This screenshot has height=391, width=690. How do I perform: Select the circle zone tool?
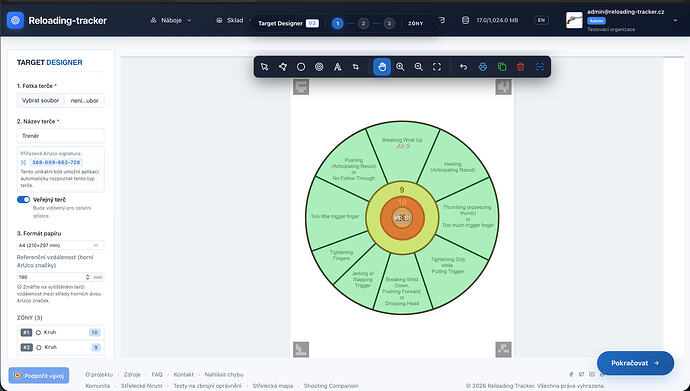pos(301,67)
